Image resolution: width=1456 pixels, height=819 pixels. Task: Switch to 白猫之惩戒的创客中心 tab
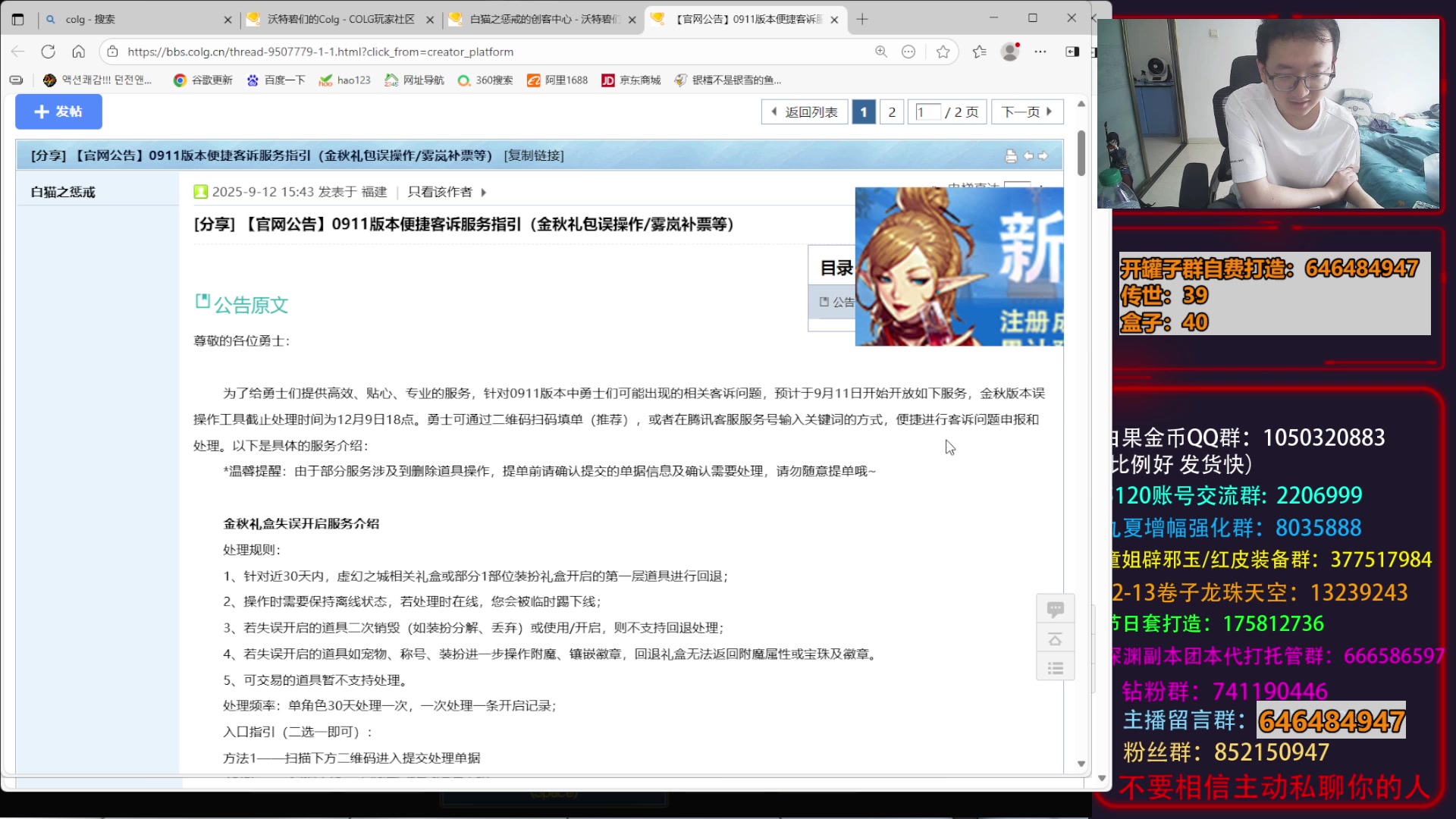(543, 20)
